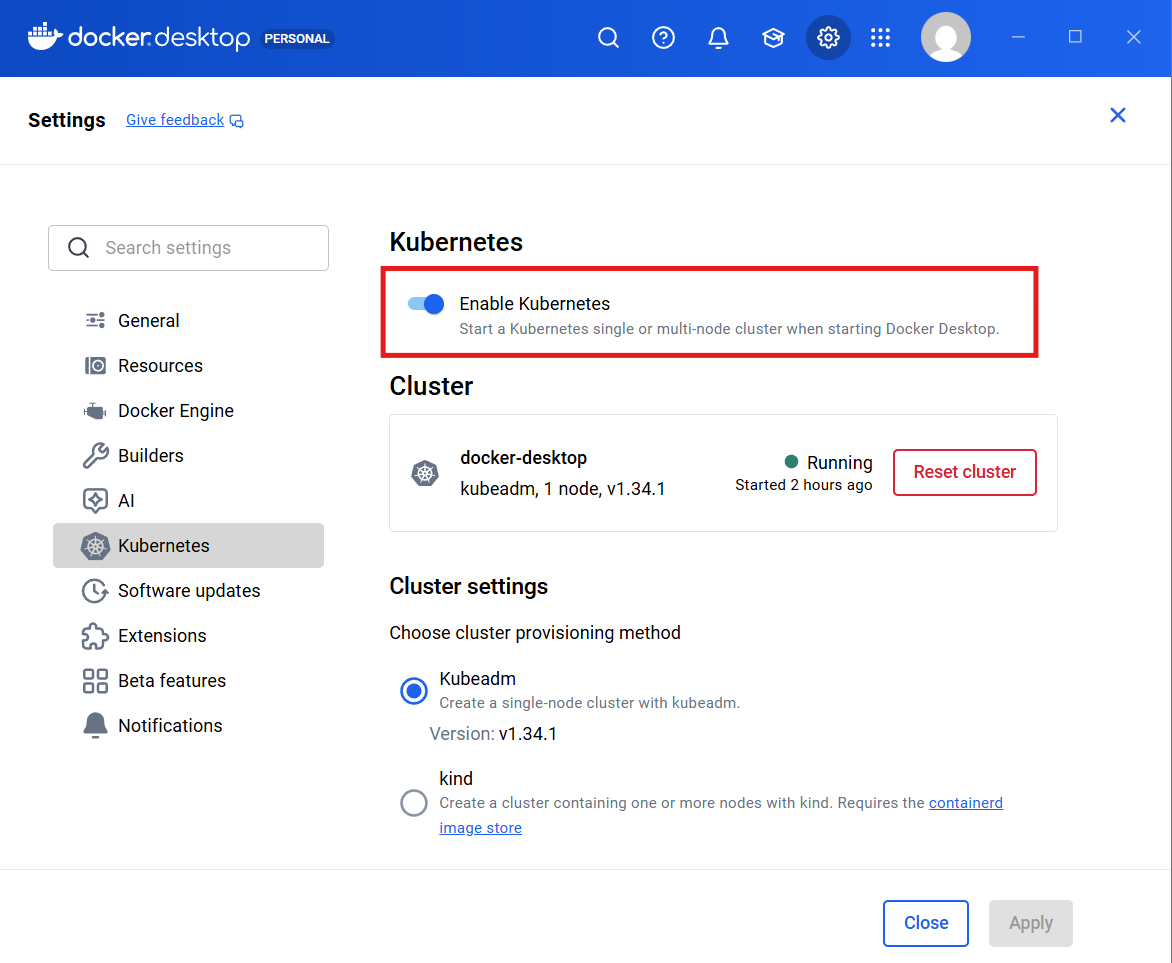
Task: Open the Give feedback link
Action: tap(175, 120)
